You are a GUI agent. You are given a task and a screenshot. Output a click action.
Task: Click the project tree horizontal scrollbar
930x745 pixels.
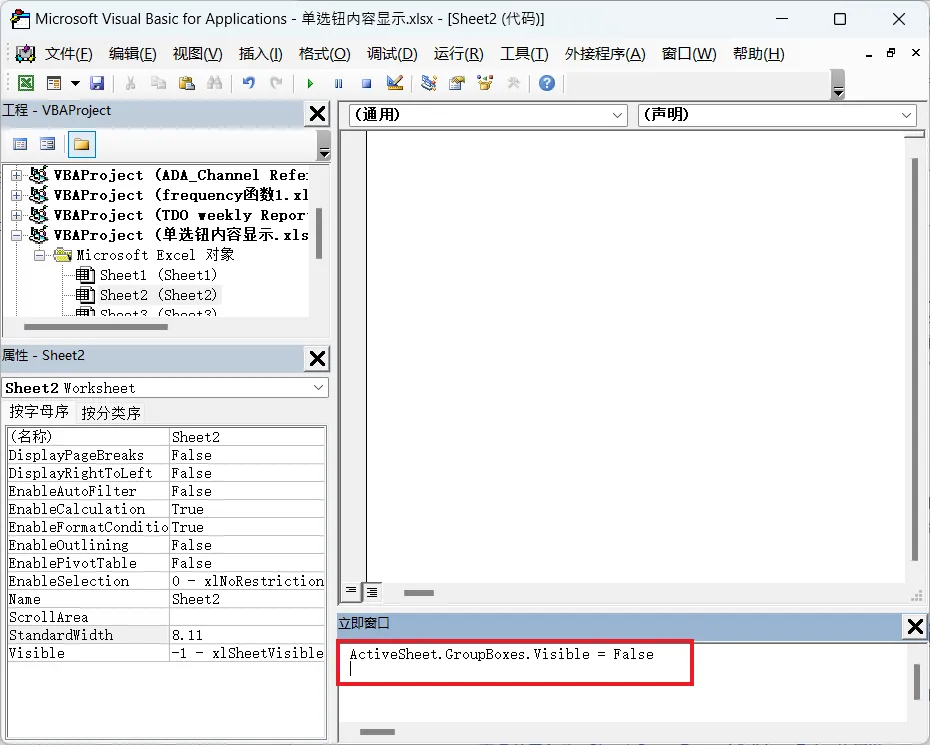pos(95,327)
